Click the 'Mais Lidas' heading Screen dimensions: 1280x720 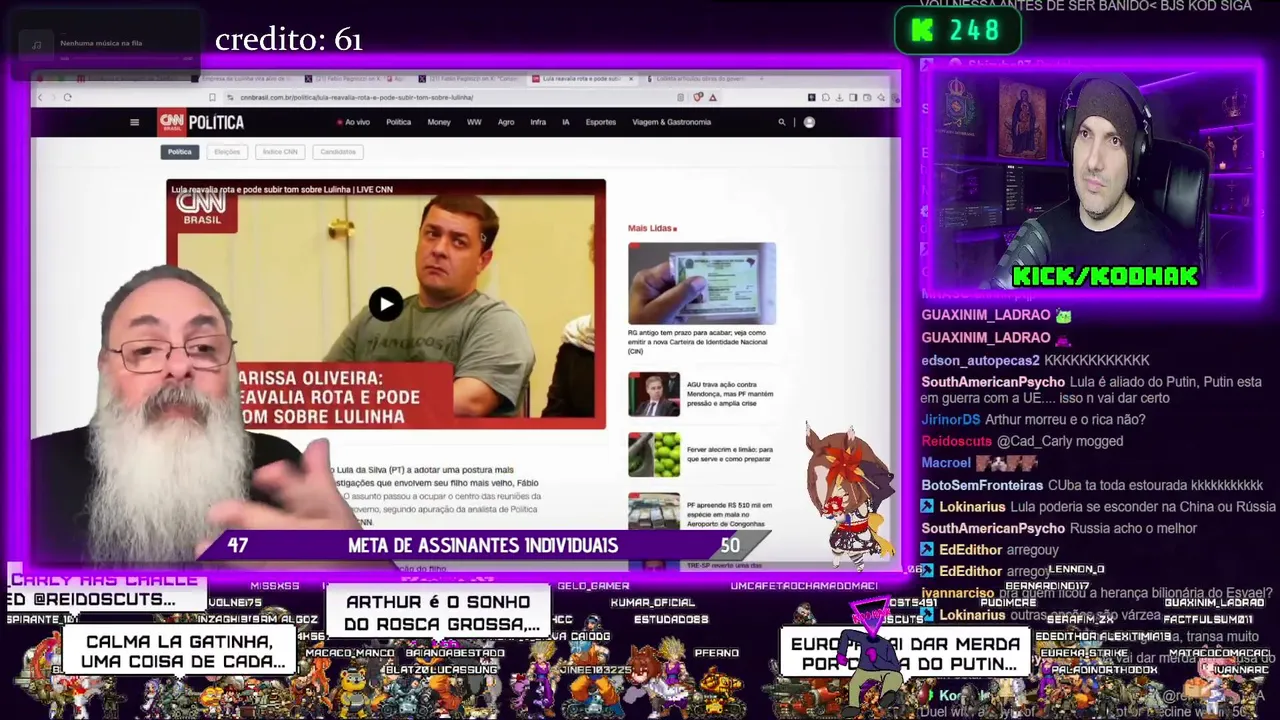click(652, 228)
